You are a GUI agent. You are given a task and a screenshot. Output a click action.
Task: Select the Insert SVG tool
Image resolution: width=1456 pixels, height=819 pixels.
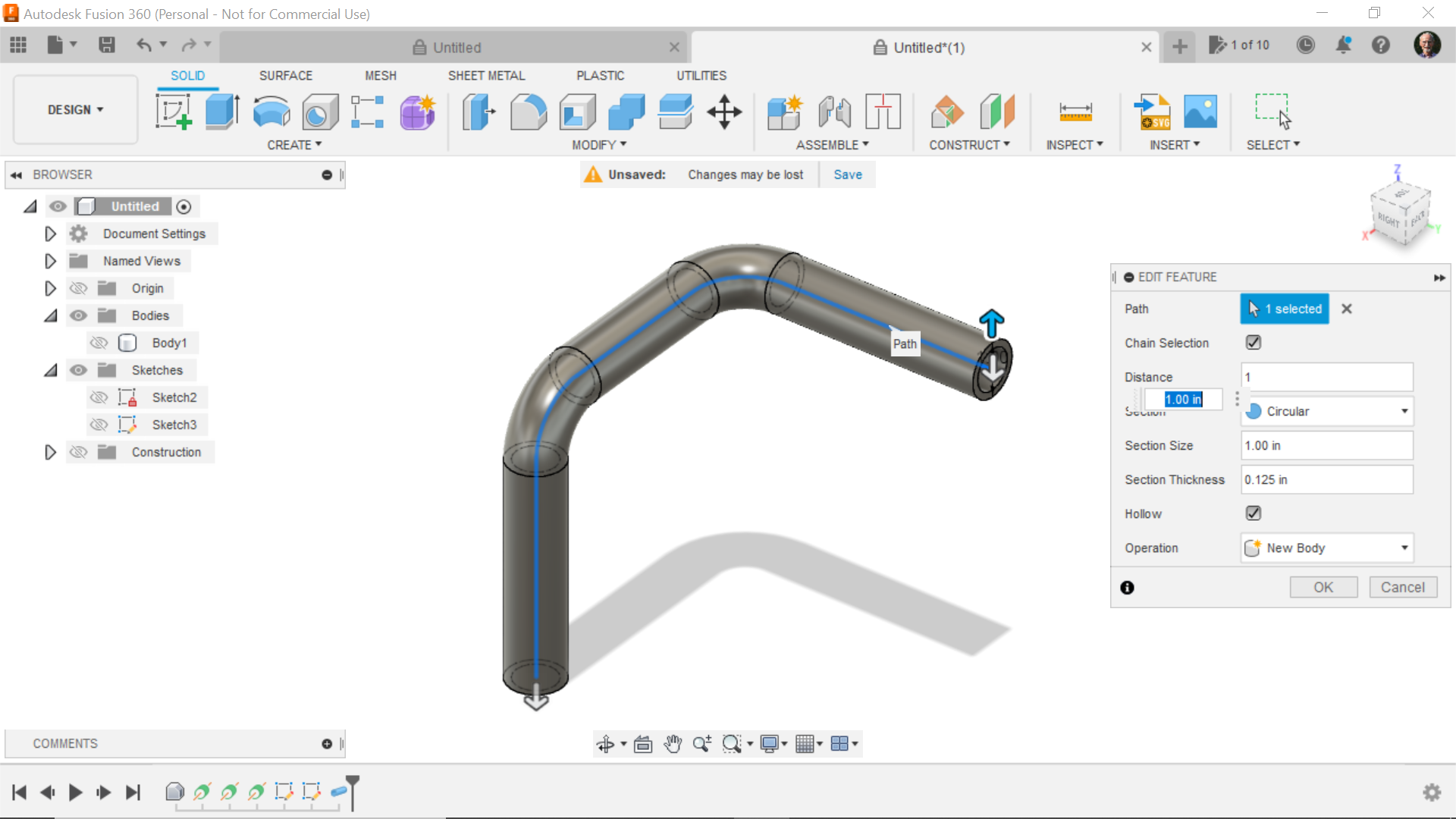click(x=1153, y=112)
